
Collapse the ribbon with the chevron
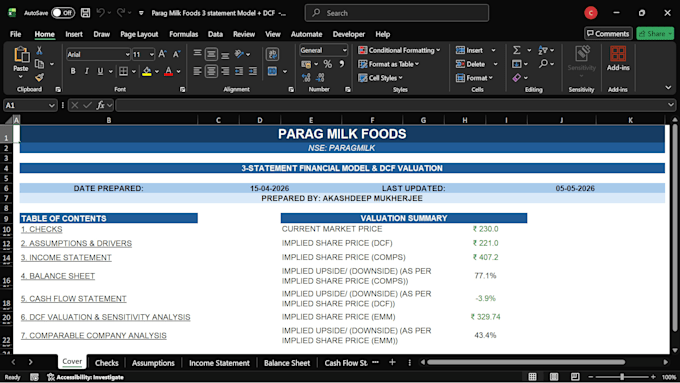click(x=668, y=88)
